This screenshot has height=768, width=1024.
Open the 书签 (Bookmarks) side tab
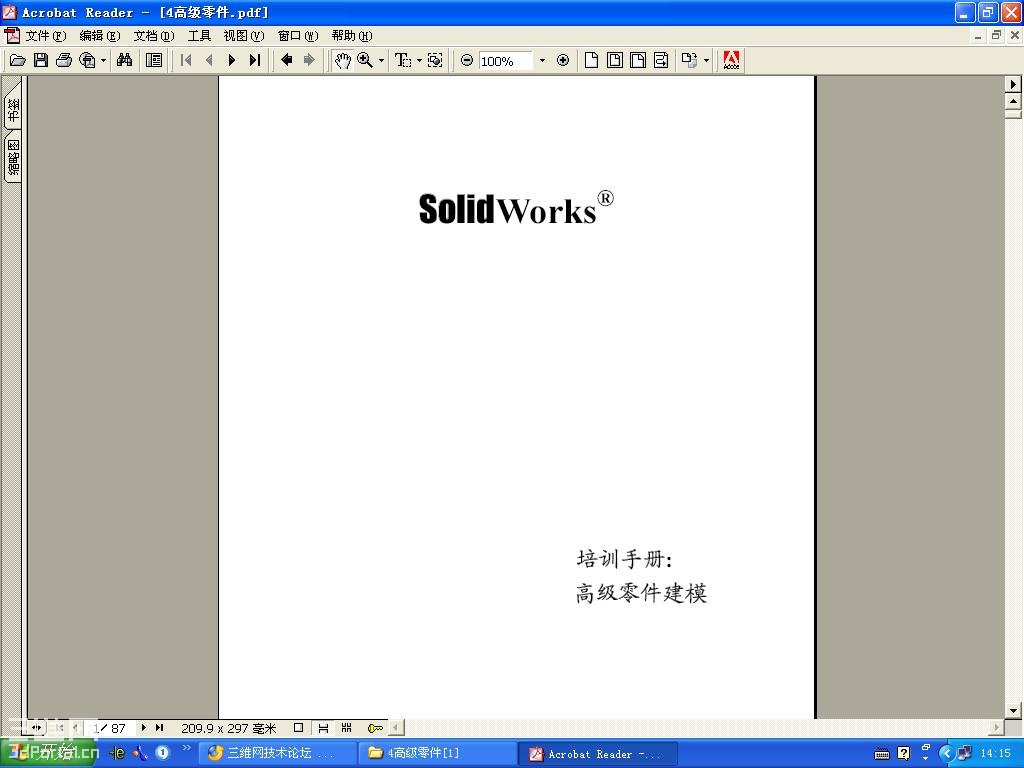pos(13,110)
